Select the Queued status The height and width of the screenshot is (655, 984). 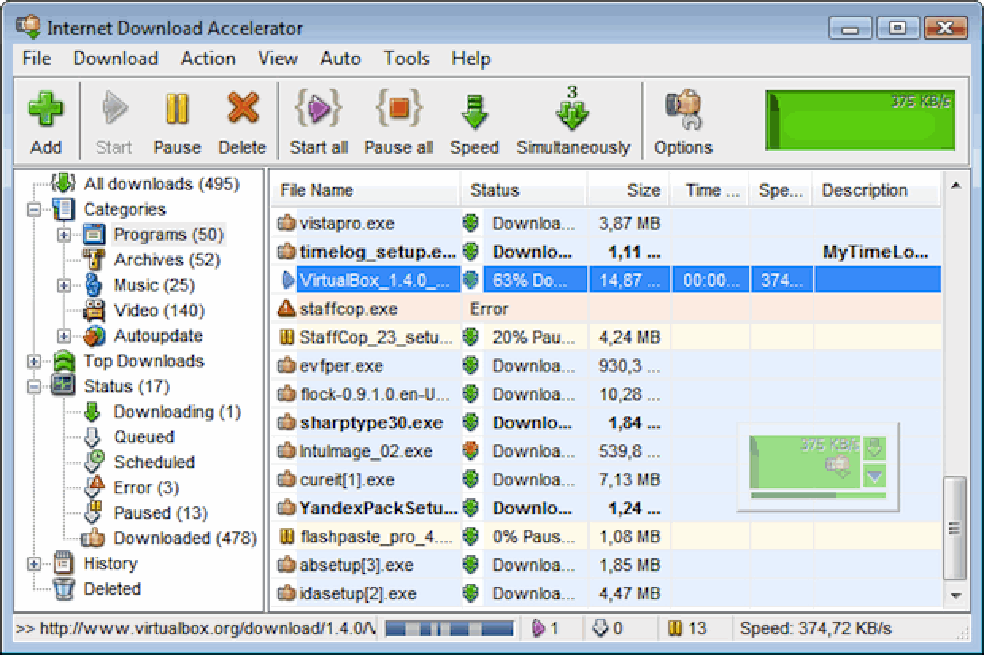[144, 437]
